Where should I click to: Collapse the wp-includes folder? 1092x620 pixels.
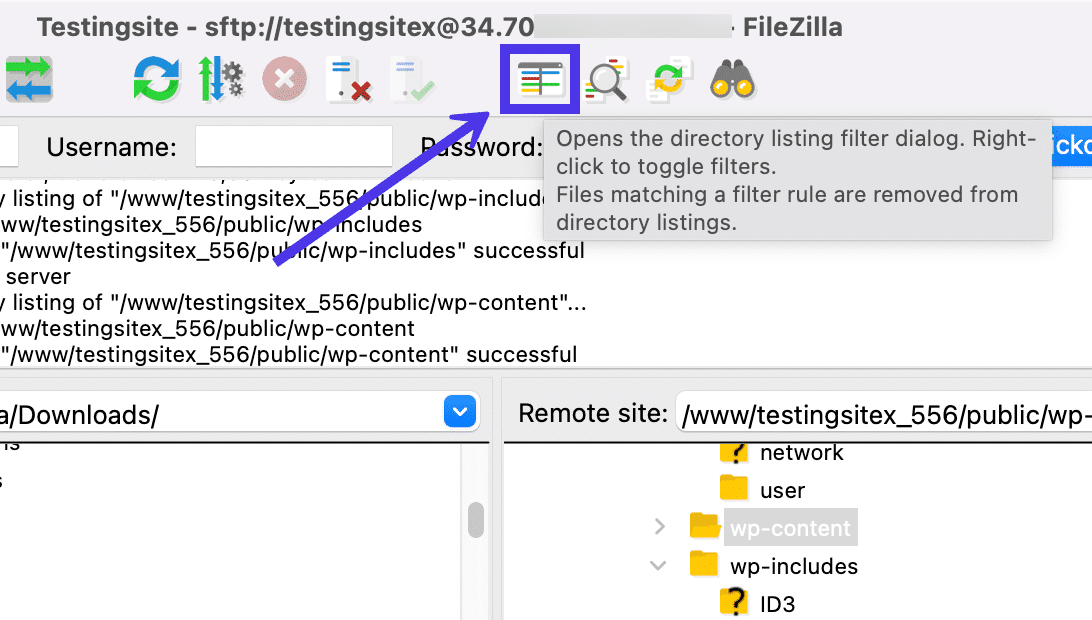[658, 565]
